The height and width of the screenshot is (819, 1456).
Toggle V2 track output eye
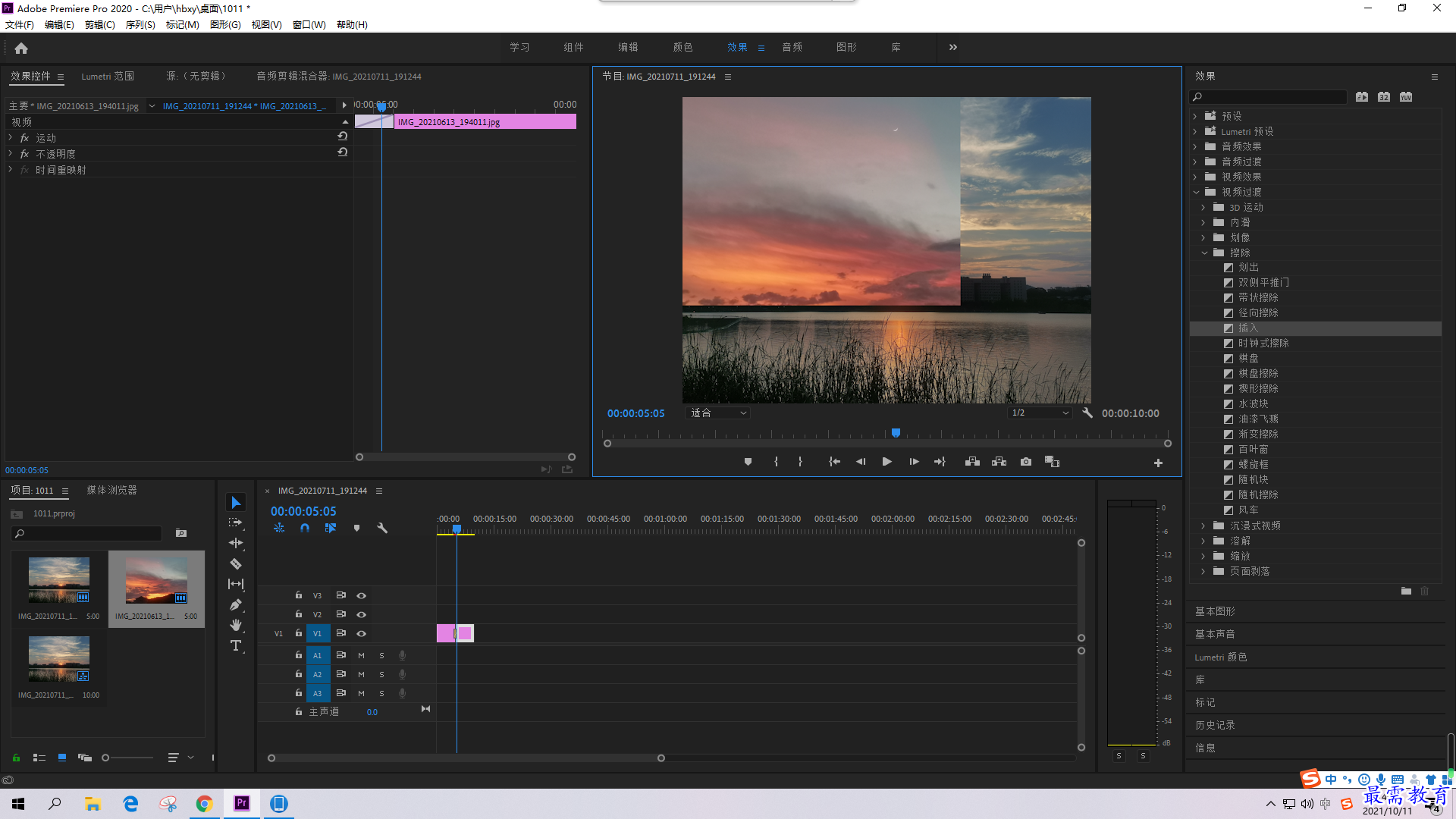pos(362,614)
